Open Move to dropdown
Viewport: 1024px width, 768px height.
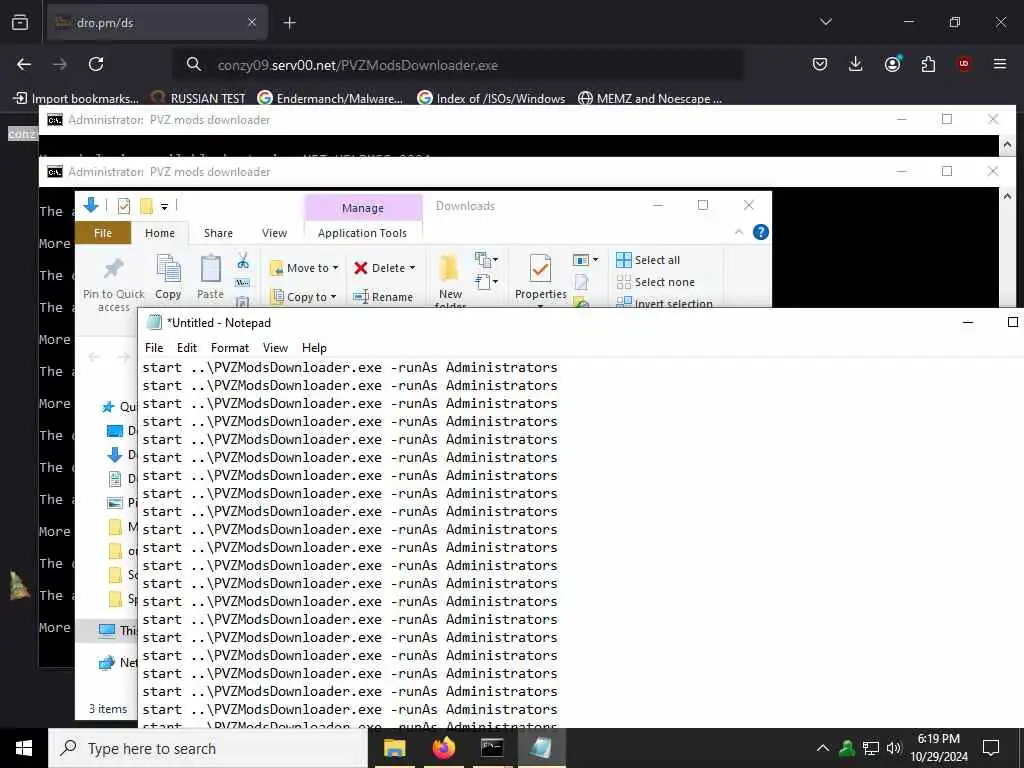click(304, 268)
